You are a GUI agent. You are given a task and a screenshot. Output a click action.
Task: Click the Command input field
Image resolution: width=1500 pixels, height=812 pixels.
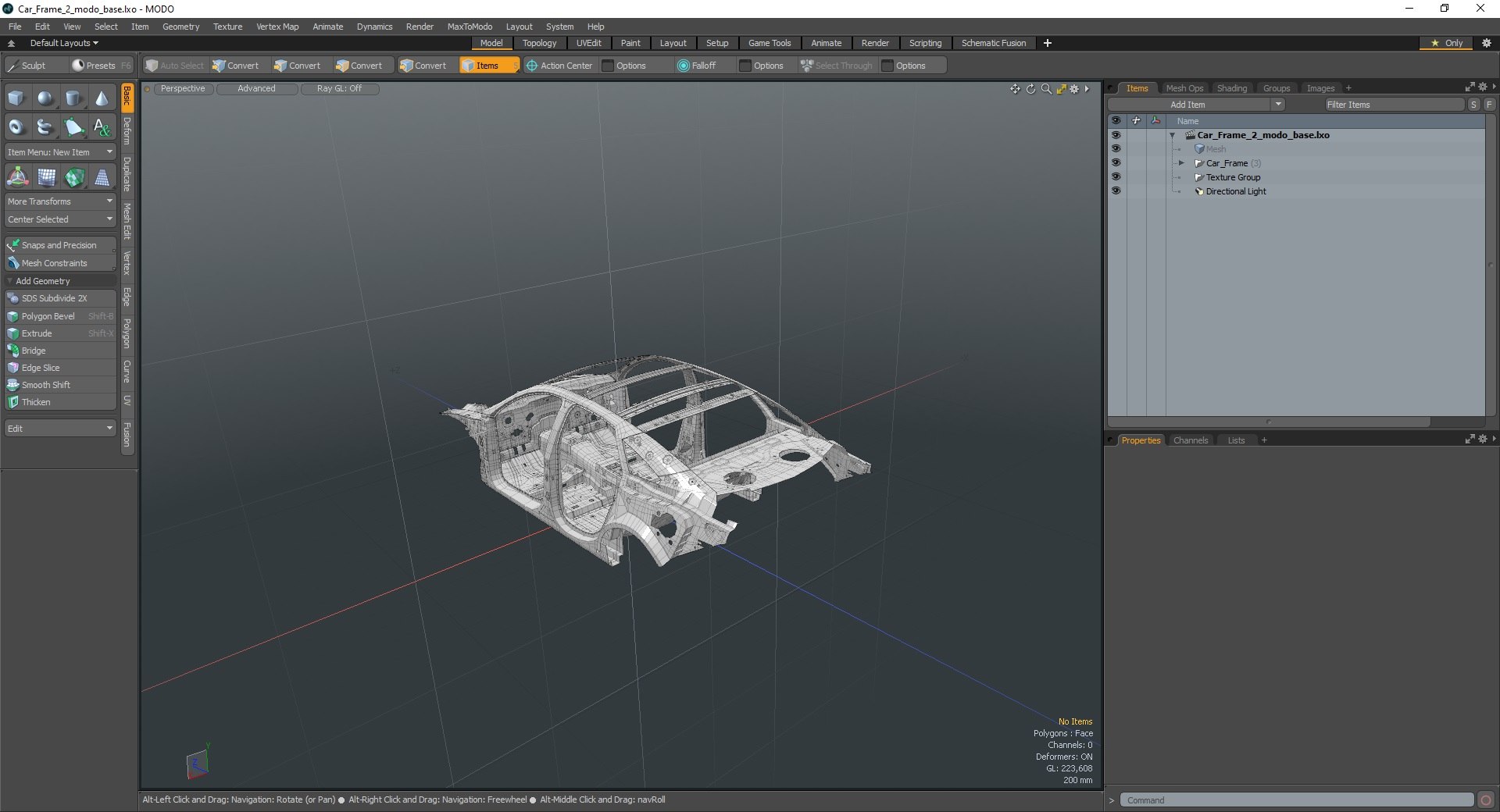[1297, 800]
